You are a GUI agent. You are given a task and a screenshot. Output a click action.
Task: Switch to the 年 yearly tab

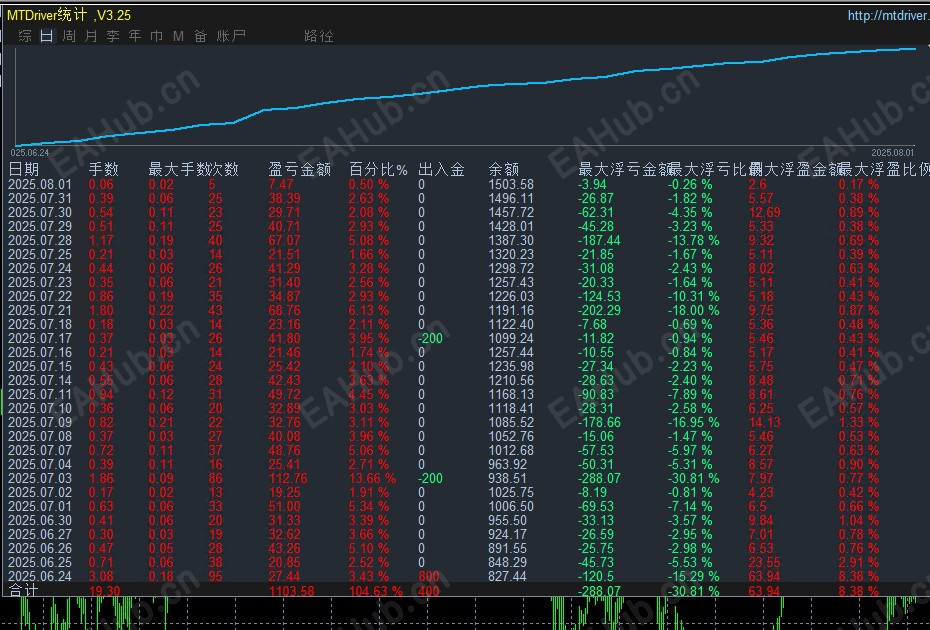coord(135,36)
